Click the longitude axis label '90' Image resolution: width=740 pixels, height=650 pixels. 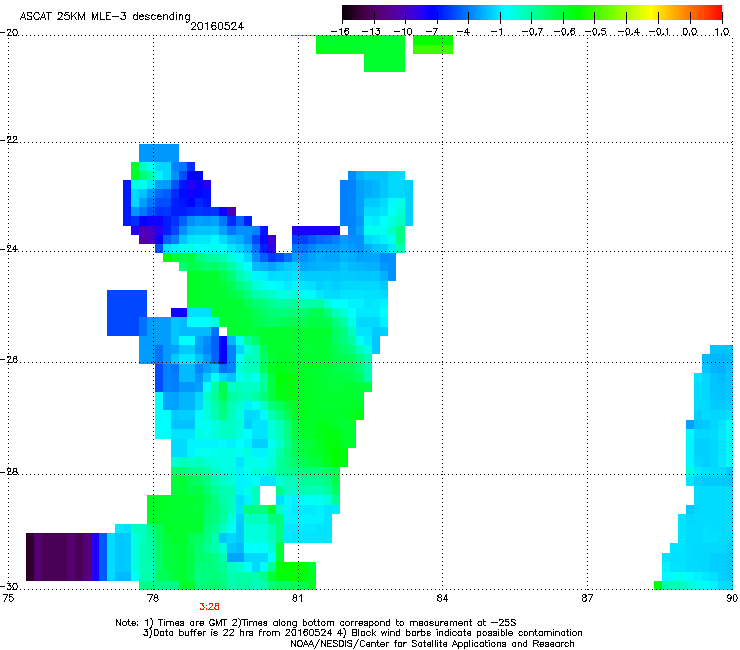pos(732,598)
